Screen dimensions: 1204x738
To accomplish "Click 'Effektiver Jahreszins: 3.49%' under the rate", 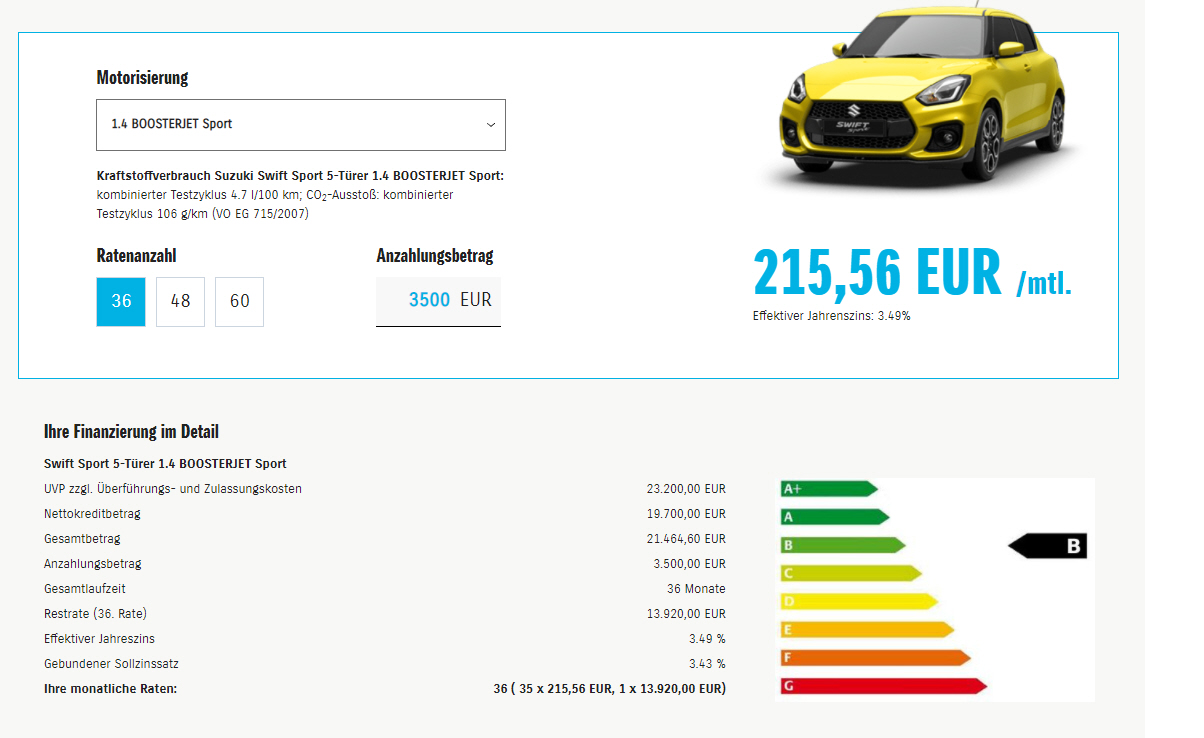I will tap(832, 316).
